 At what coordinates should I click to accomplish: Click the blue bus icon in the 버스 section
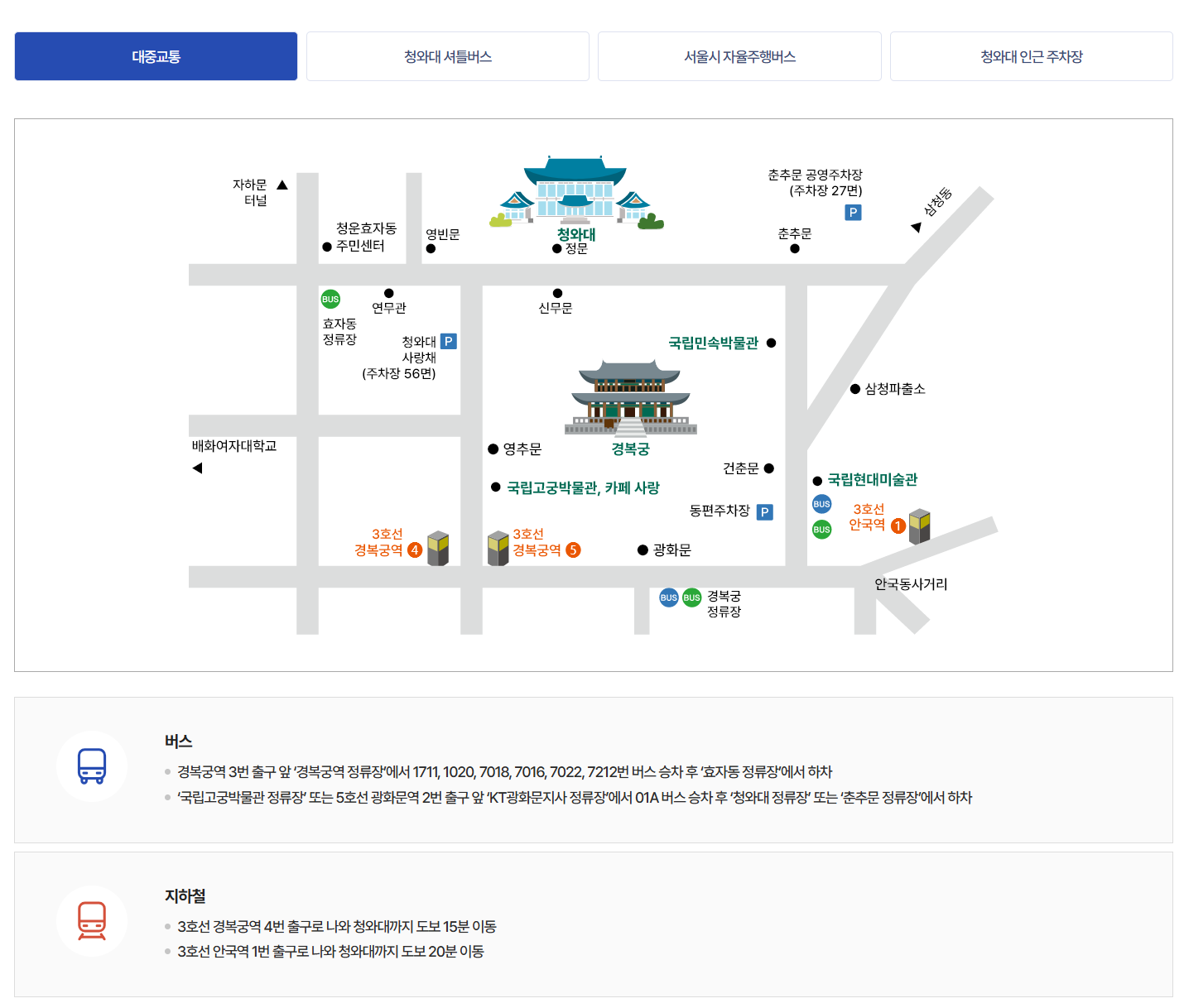pos(91,766)
